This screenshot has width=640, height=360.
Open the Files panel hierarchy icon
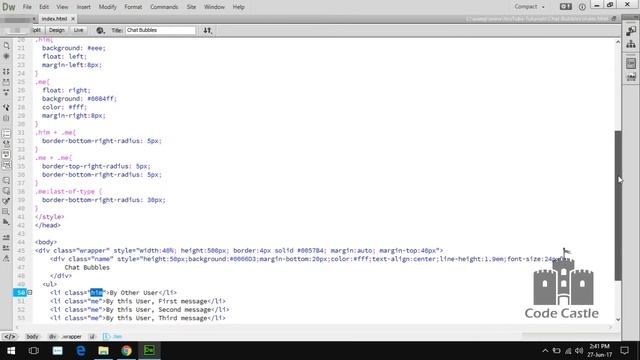pyautogui.click(x=631, y=44)
